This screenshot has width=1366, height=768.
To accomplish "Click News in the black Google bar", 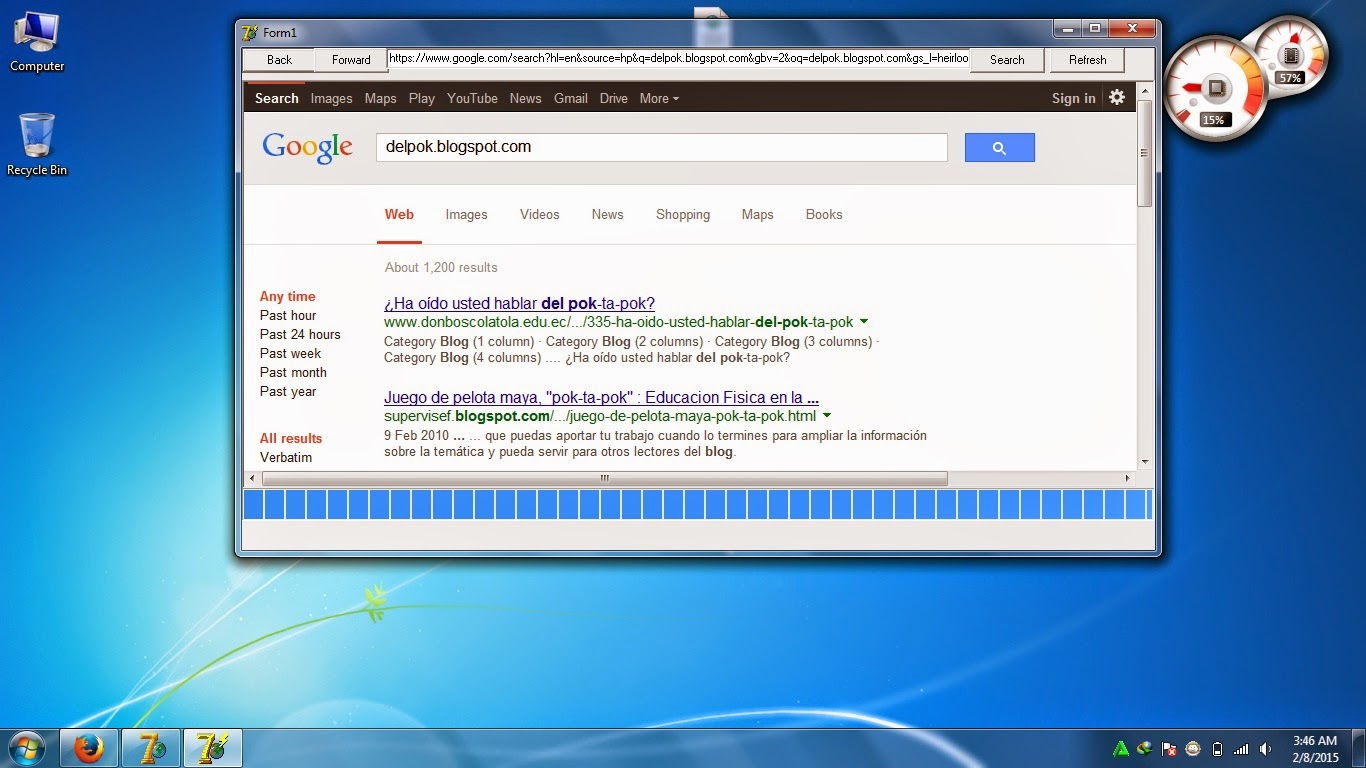I will (525, 98).
